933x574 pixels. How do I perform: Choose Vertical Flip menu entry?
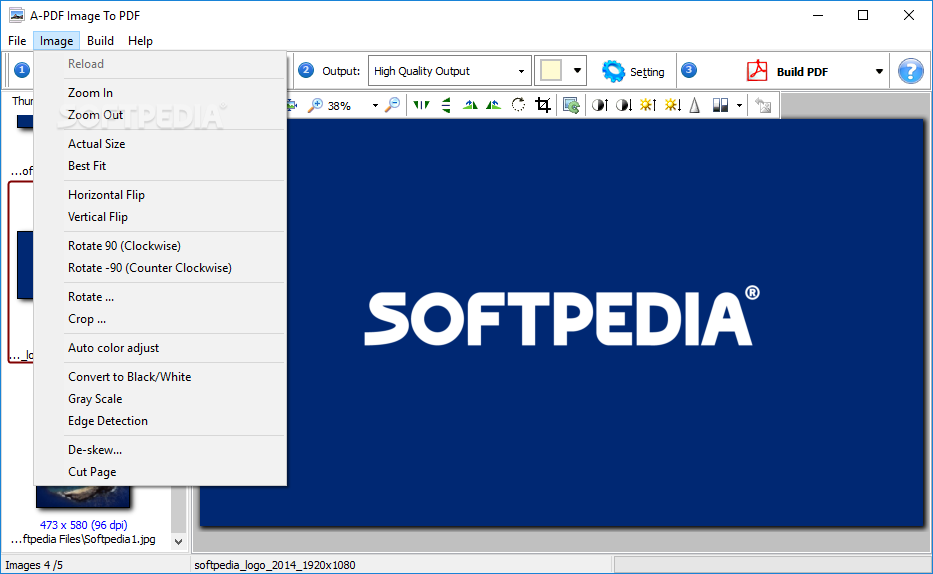point(161,217)
